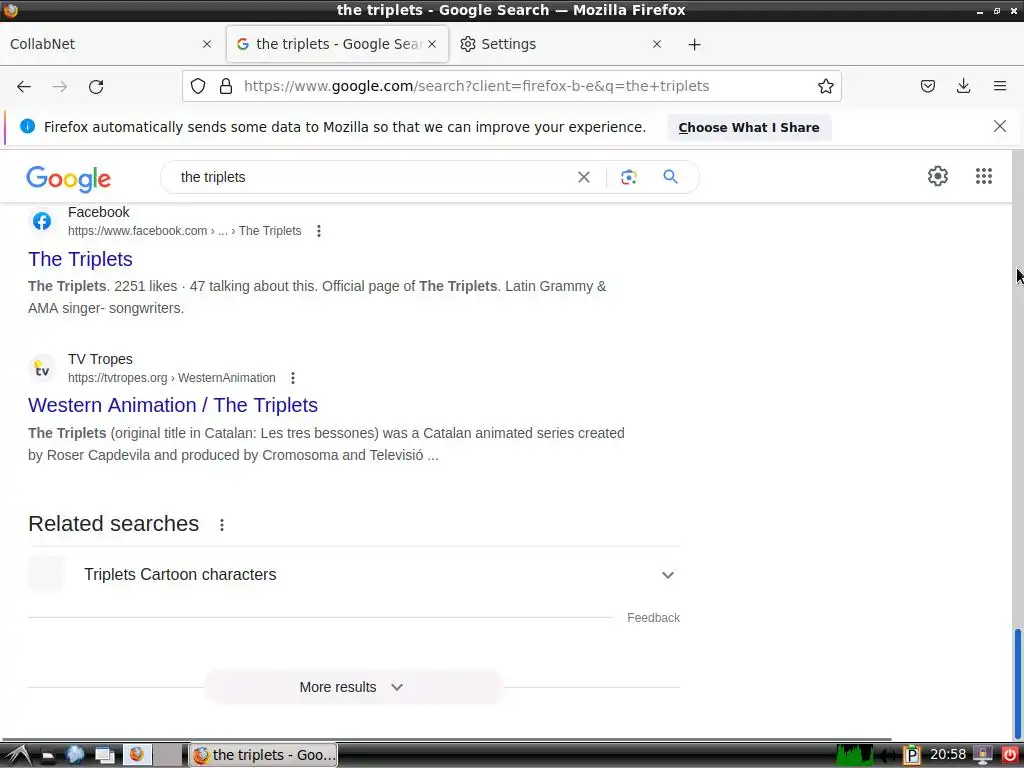Bookmark this page with the star icon

click(x=825, y=86)
